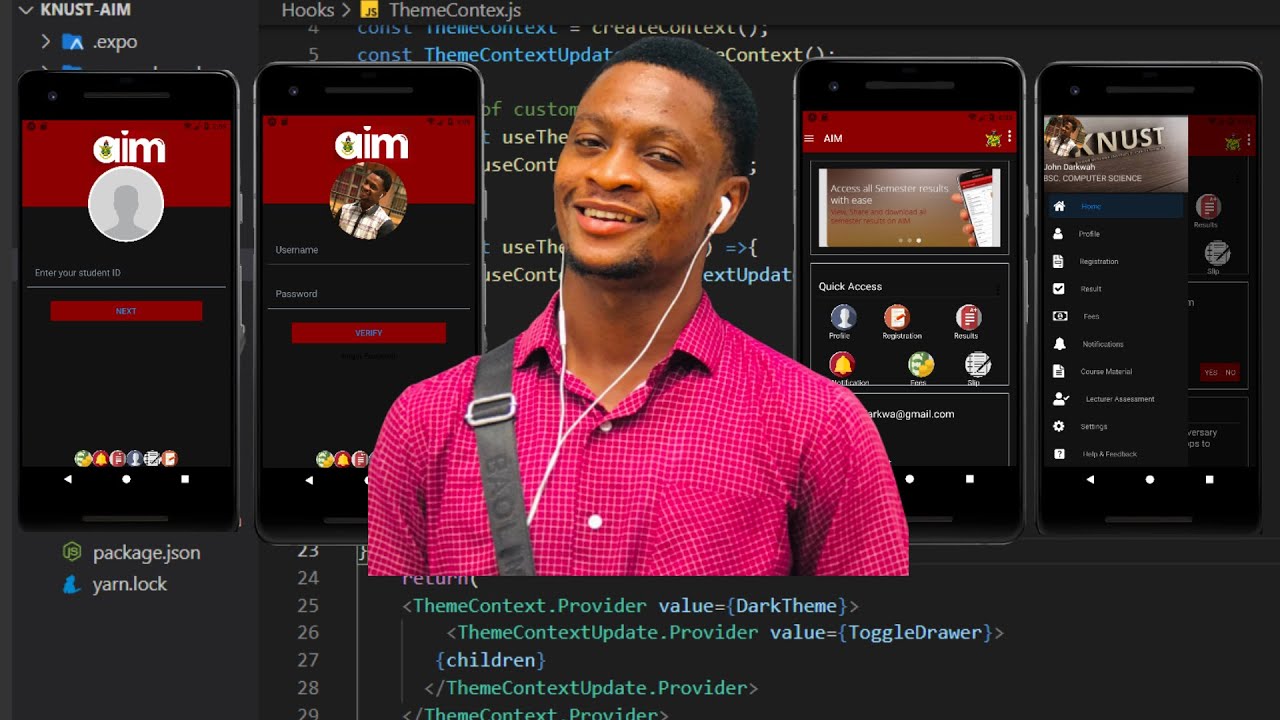Image resolution: width=1280 pixels, height=720 pixels.
Task: Select Result in the navigation drawer
Action: 1115,289
